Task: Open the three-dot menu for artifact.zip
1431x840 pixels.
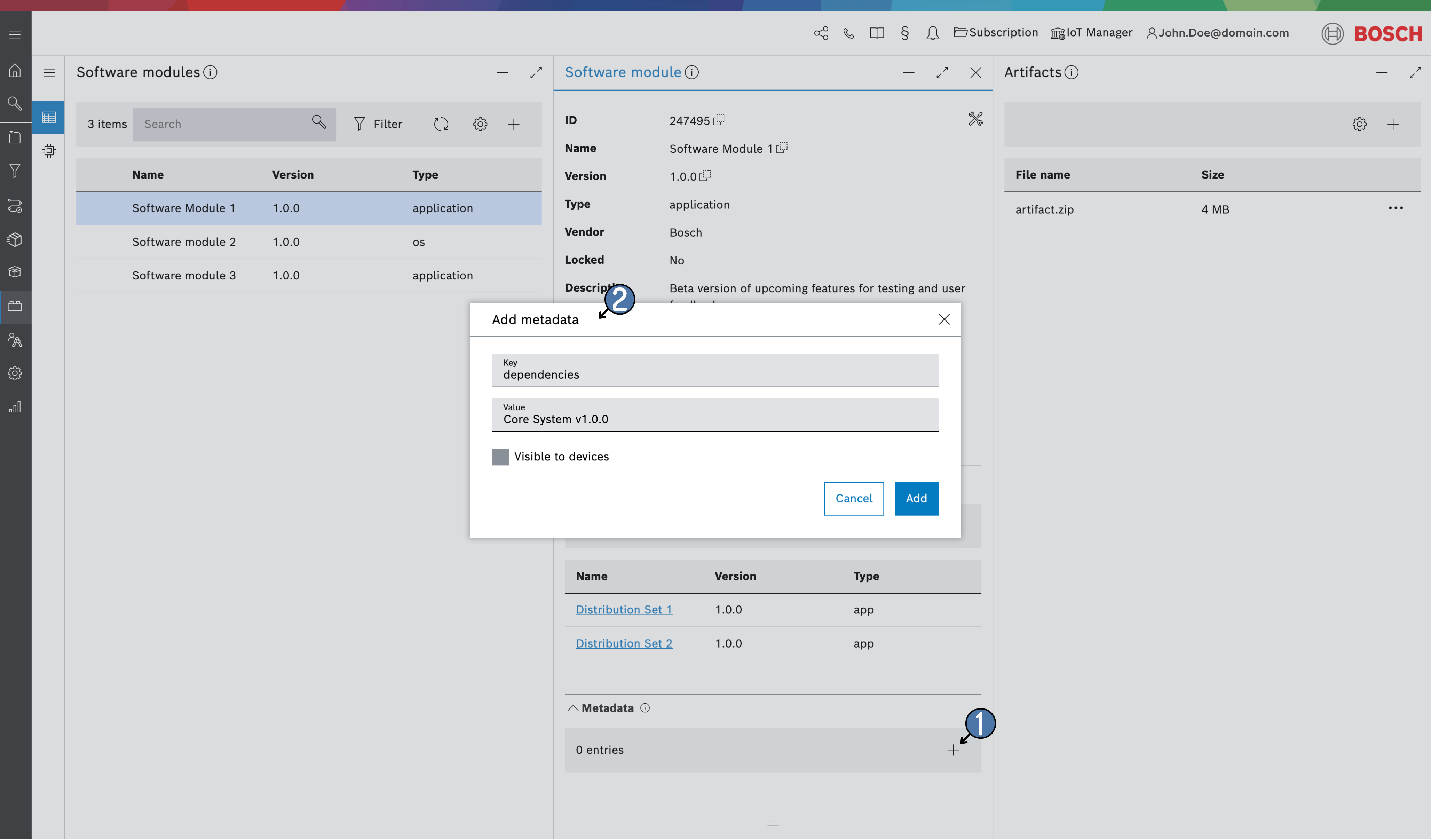Action: [1395, 208]
